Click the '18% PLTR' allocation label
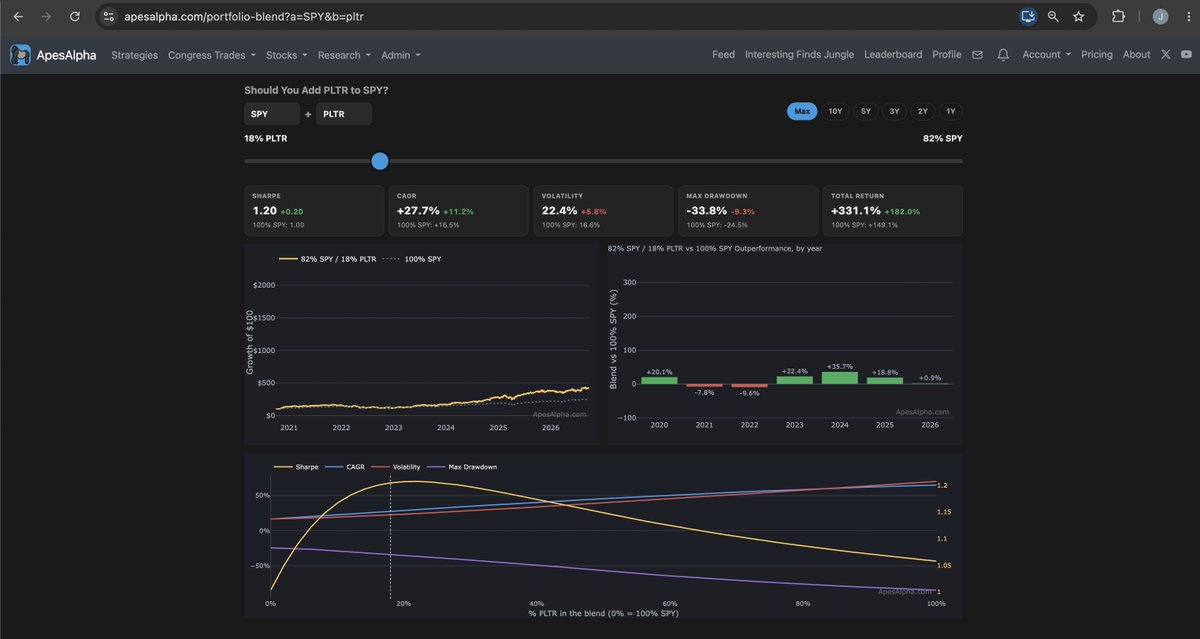 pyautogui.click(x=266, y=138)
